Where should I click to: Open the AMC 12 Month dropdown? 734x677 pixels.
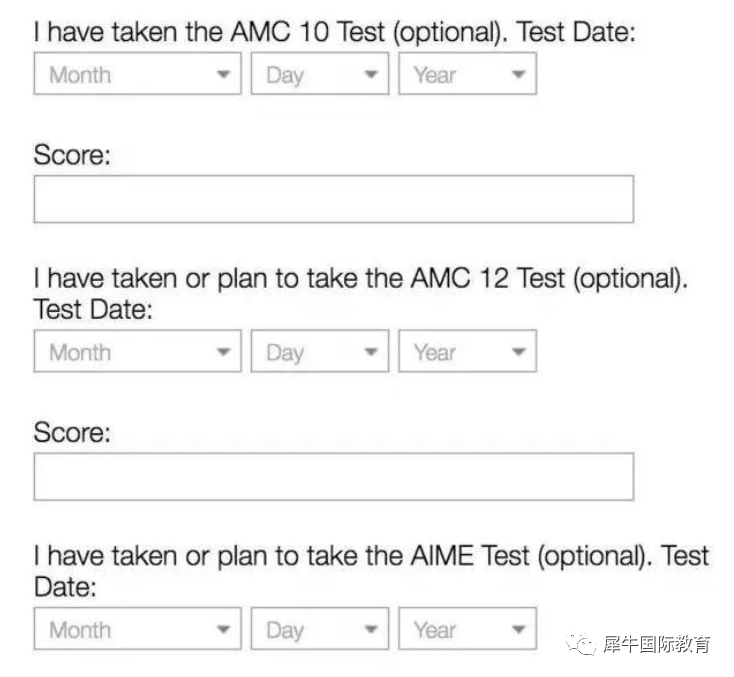[138, 351]
